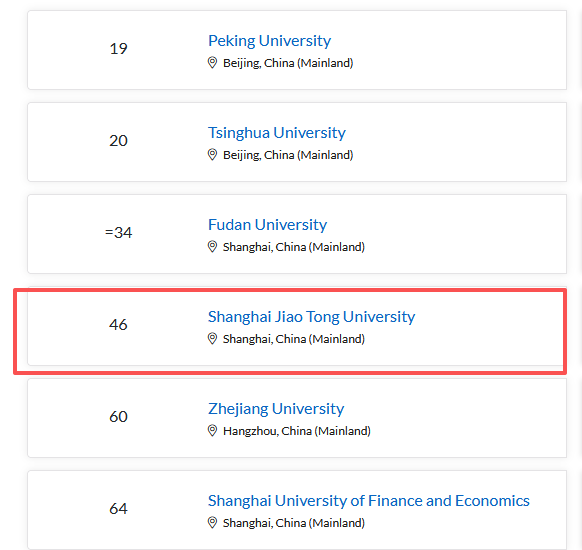
Task: Click location pin icon under Fudan University
Action: tap(212, 247)
